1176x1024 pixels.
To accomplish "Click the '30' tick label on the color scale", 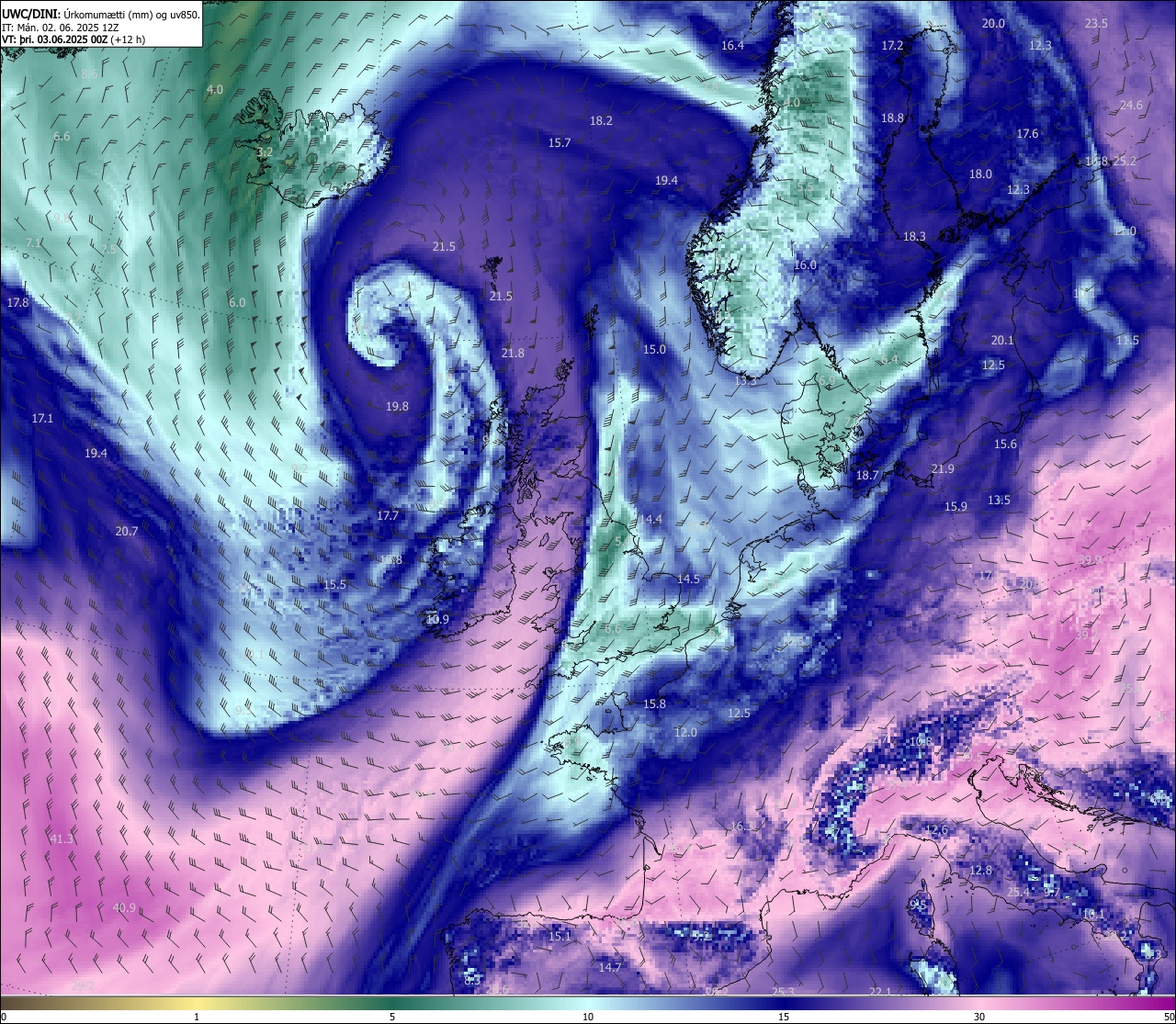I will tap(979, 1017).
